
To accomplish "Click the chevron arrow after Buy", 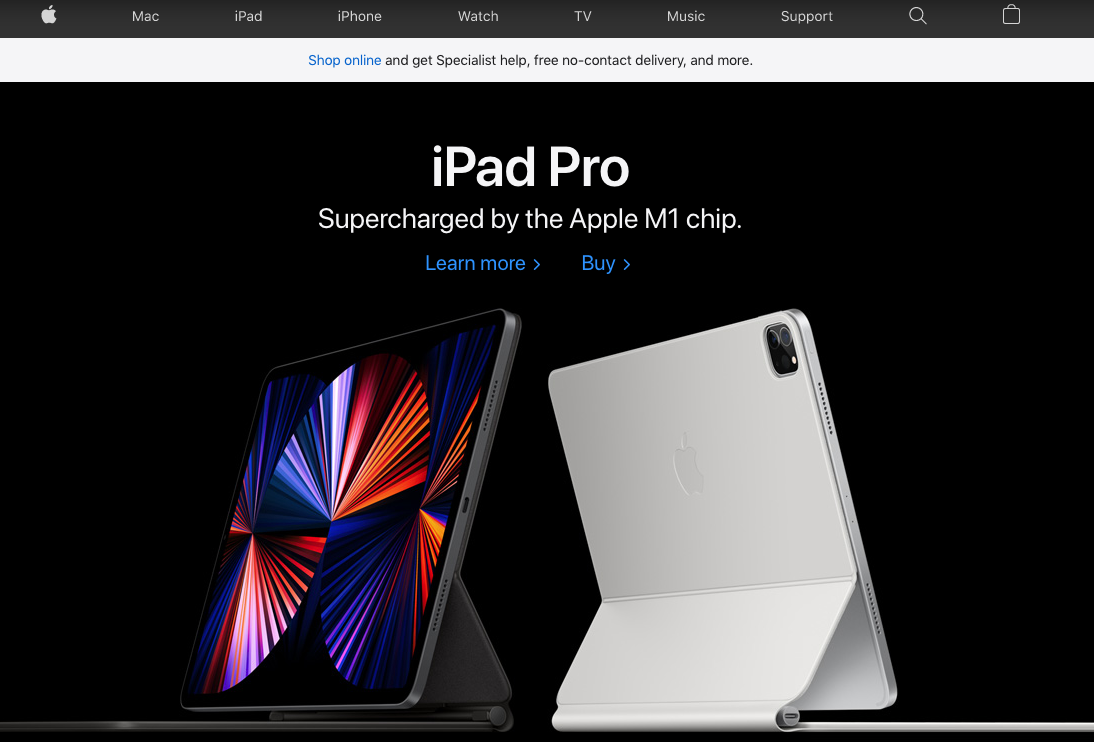I will point(627,265).
